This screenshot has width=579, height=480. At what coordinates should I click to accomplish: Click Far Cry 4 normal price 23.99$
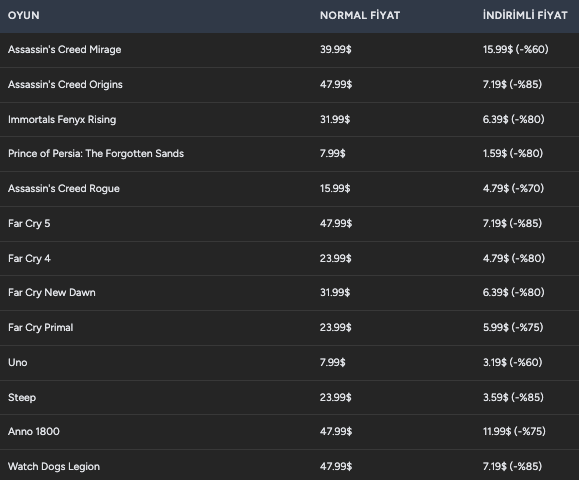[x=336, y=258]
